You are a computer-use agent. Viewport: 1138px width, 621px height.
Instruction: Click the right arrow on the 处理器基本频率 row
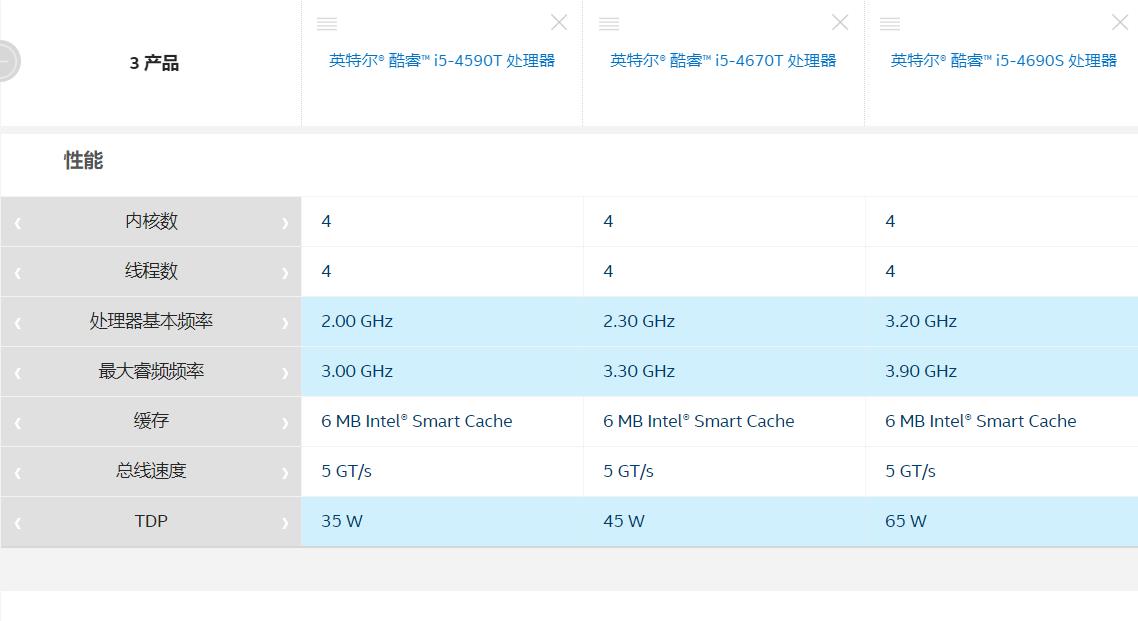click(287, 321)
